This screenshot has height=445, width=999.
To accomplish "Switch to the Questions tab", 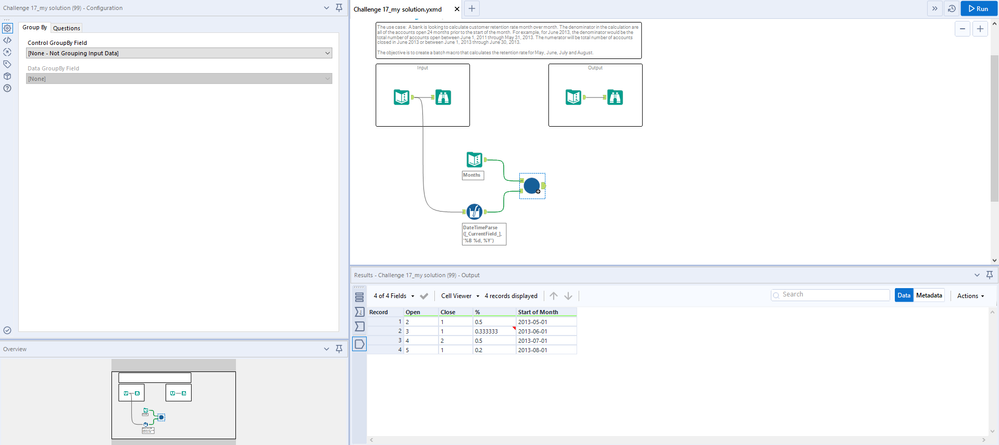I will (x=67, y=28).
